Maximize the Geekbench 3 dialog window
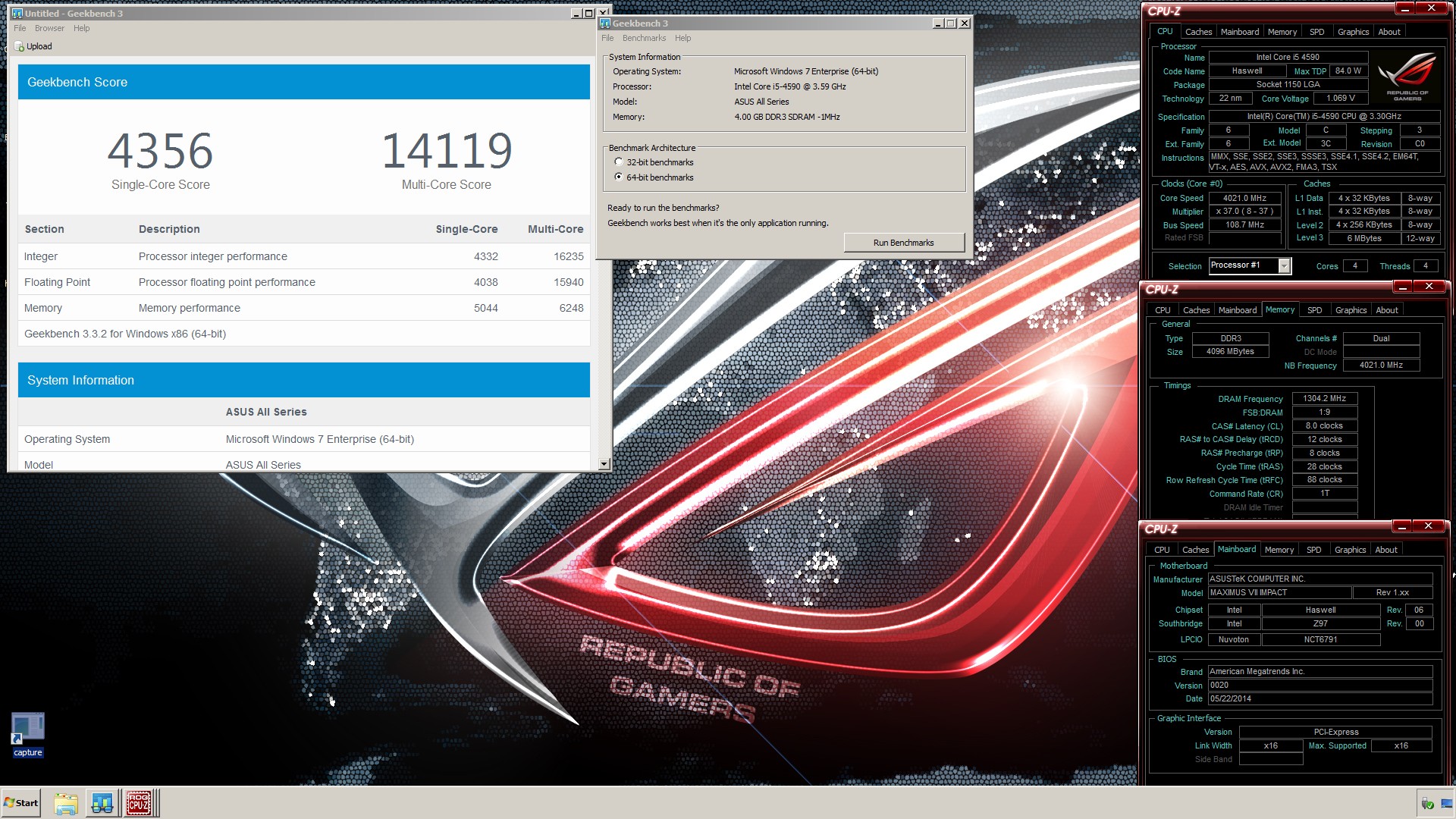This screenshot has width=1456, height=819. coord(951,24)
